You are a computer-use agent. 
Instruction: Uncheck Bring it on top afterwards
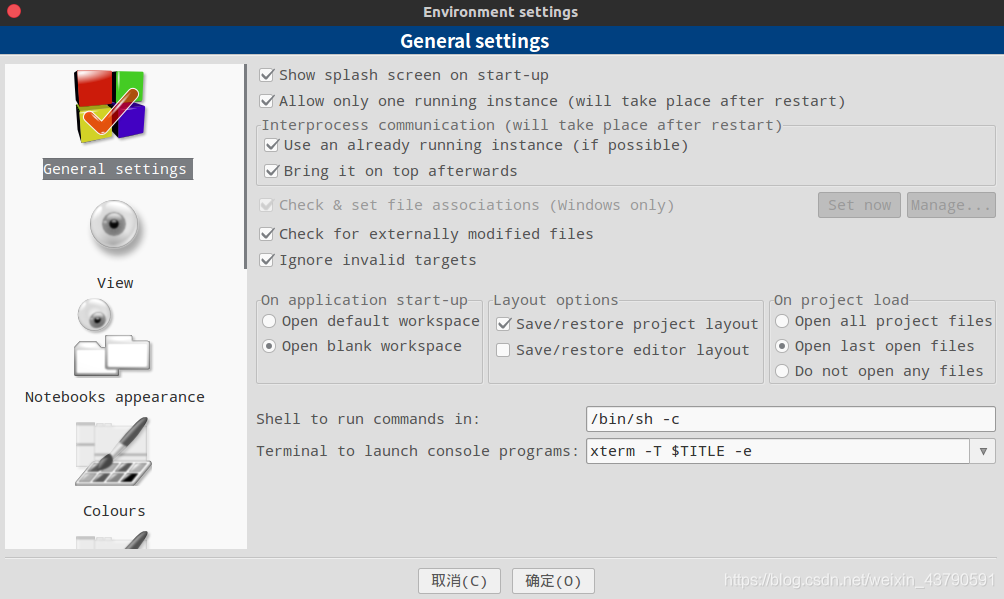[x=271, y=171]
